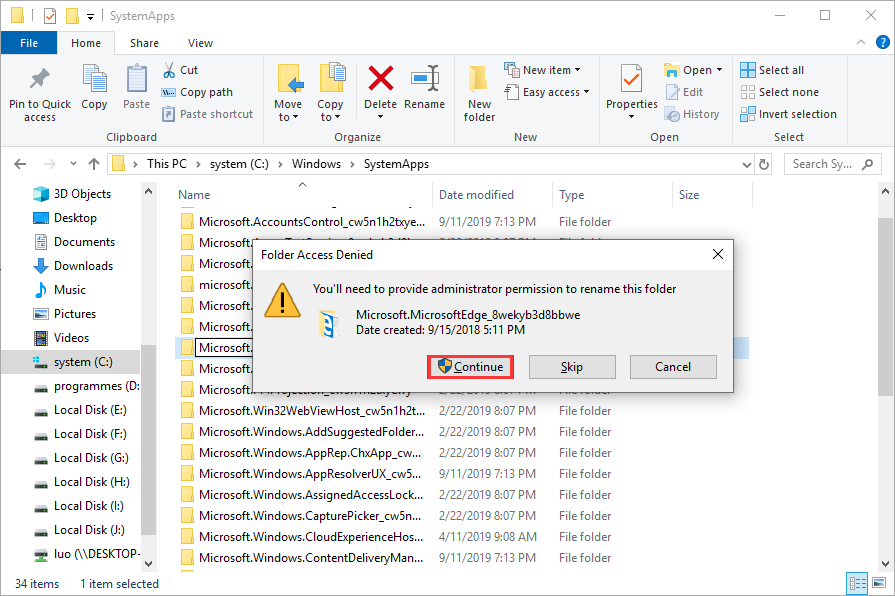Click Continue in the Access Denied dialog
The width and height of the screenshot is (895, 596).
tap(470, 367)
